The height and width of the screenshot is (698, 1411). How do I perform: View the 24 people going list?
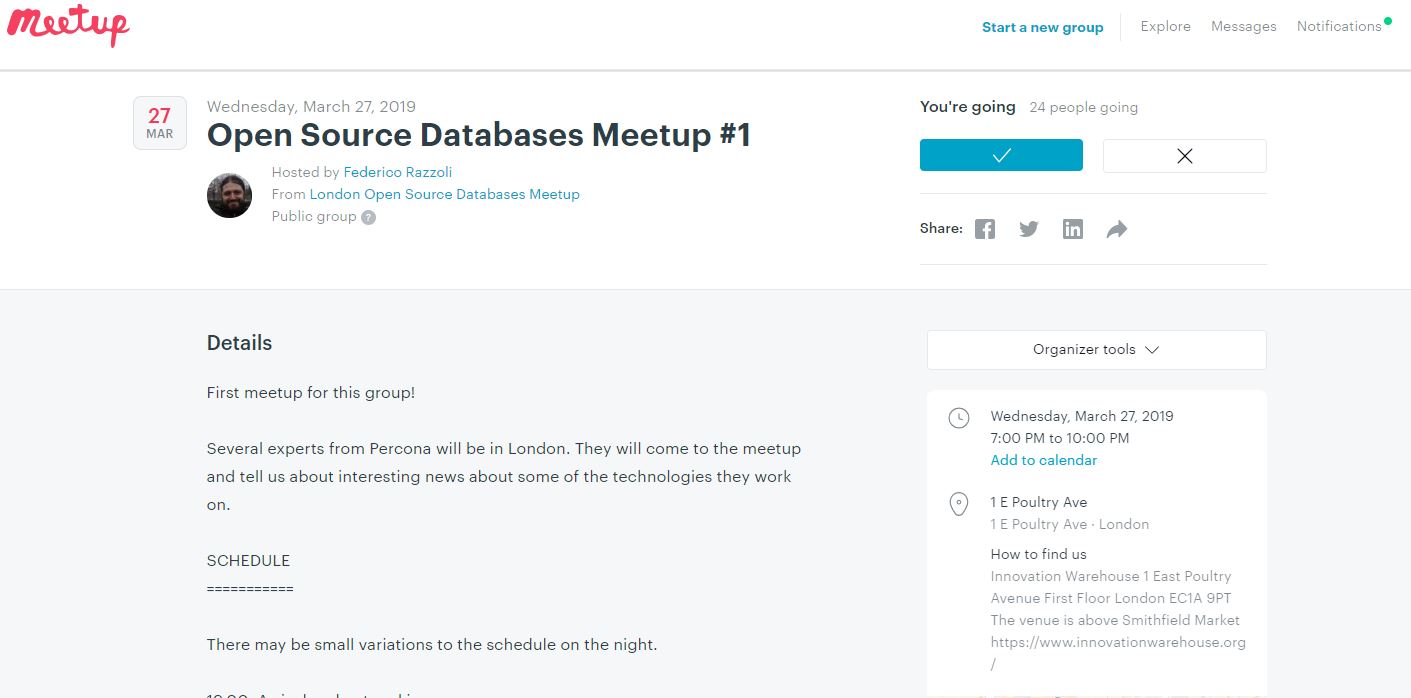(x=1084, y=107)
